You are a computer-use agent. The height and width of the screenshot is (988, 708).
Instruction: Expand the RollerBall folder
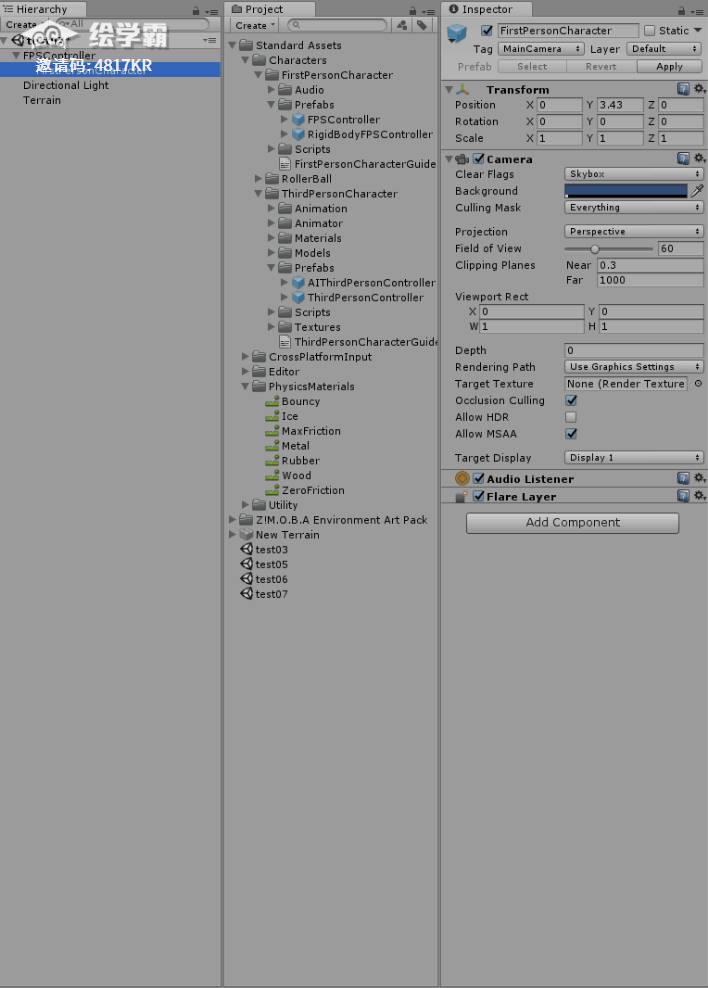(258, 178)
